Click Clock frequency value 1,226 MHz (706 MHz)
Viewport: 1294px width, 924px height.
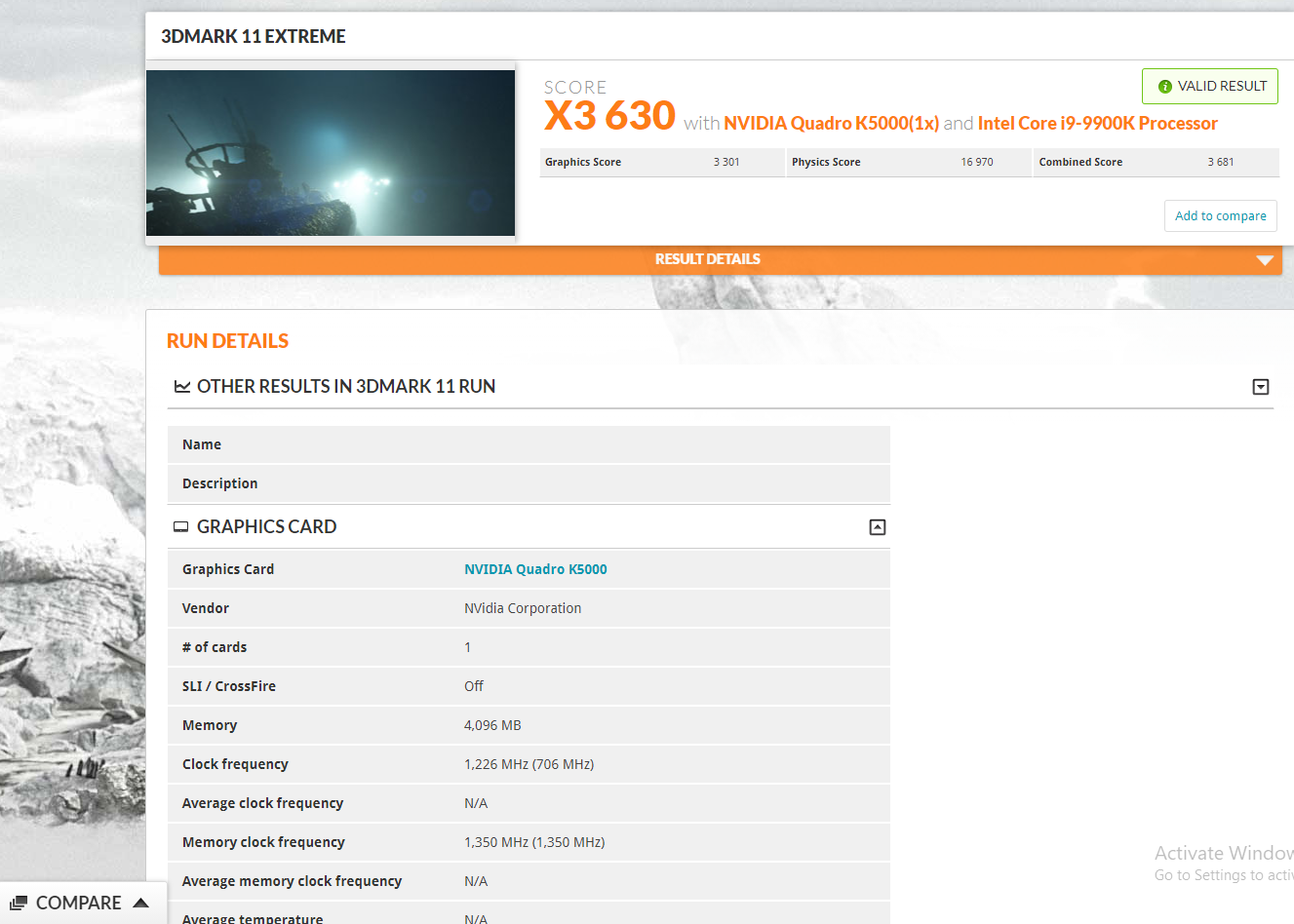pyautogui.click(x=529, y=764)
